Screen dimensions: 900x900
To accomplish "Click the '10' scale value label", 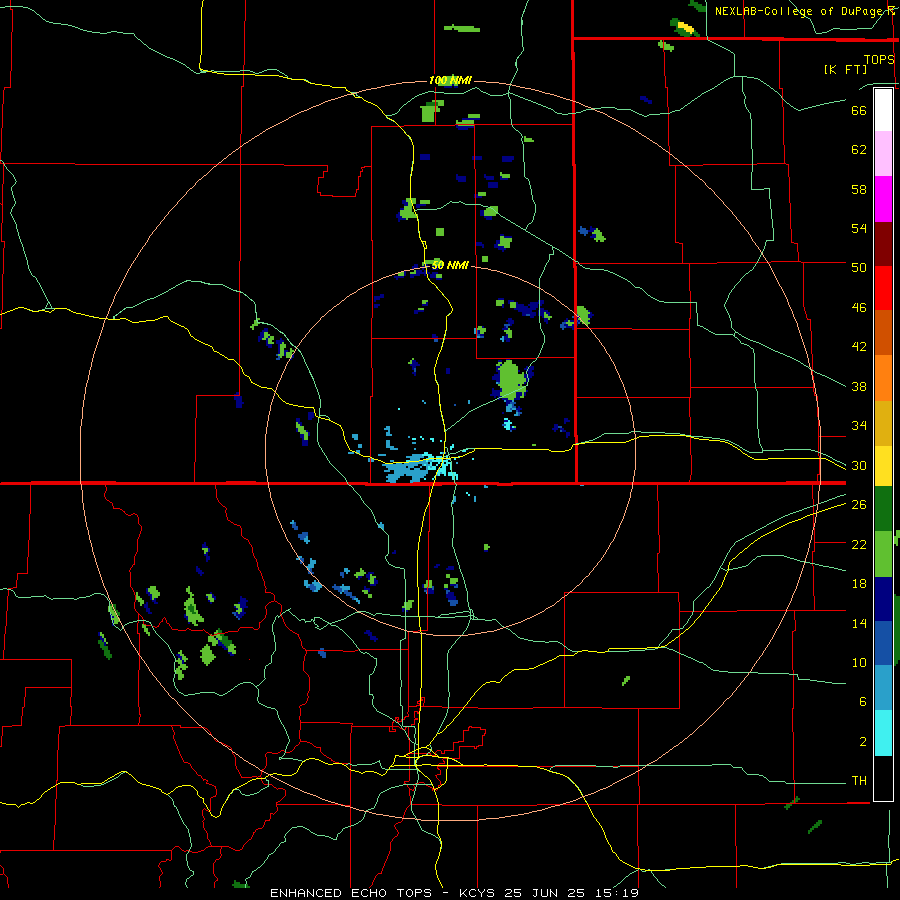I will [859, 663].
